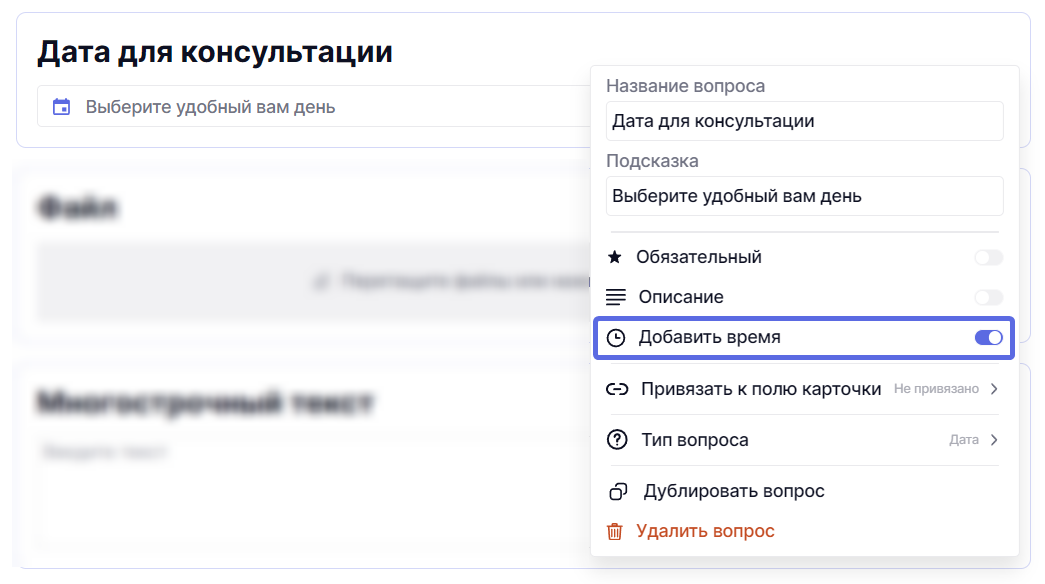This screenshot has height=584, width=1045.
Task: Select Дублировать вопрос menu entry
Action: [x=734, y=491]
